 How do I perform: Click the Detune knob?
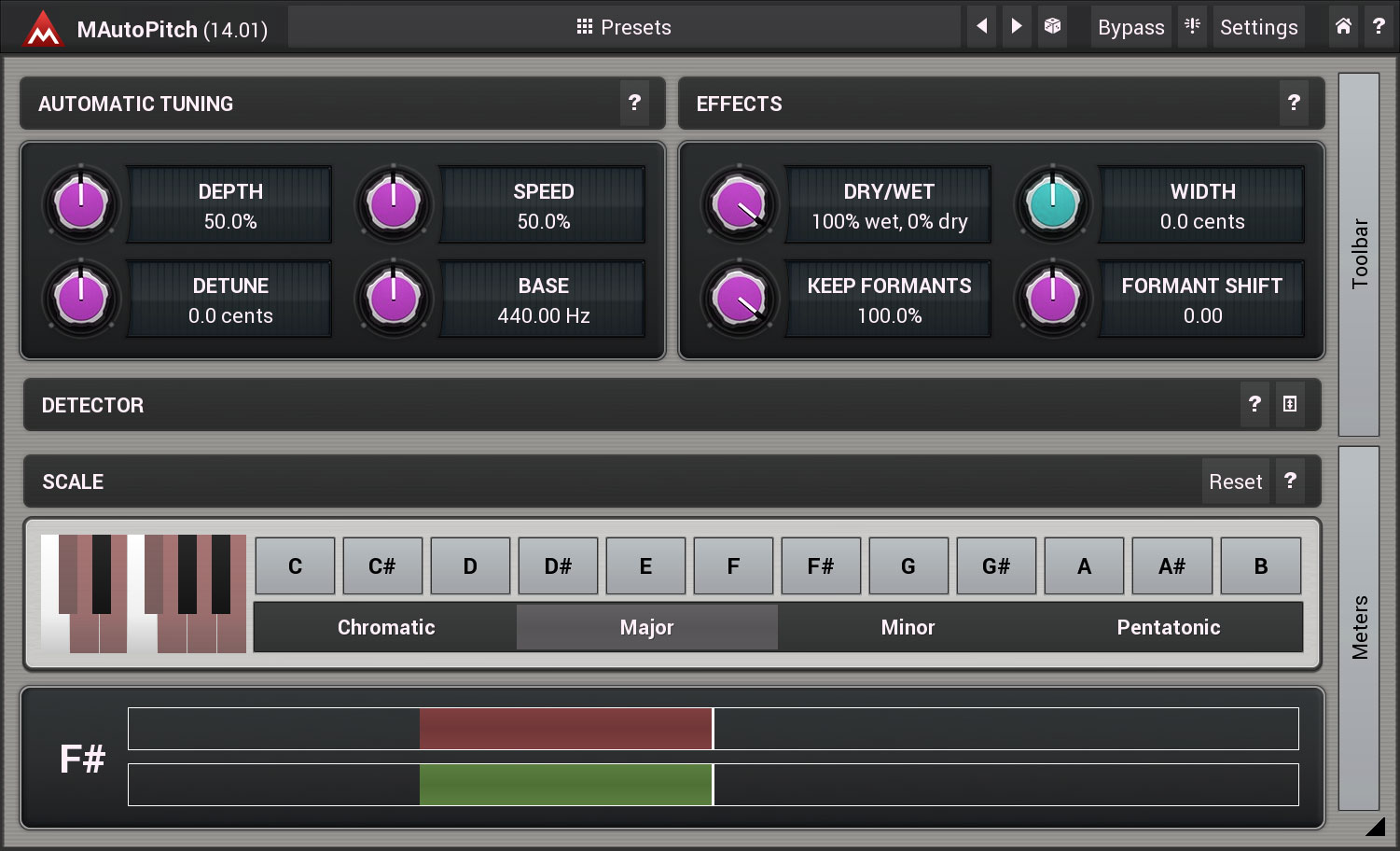point(81,298)
